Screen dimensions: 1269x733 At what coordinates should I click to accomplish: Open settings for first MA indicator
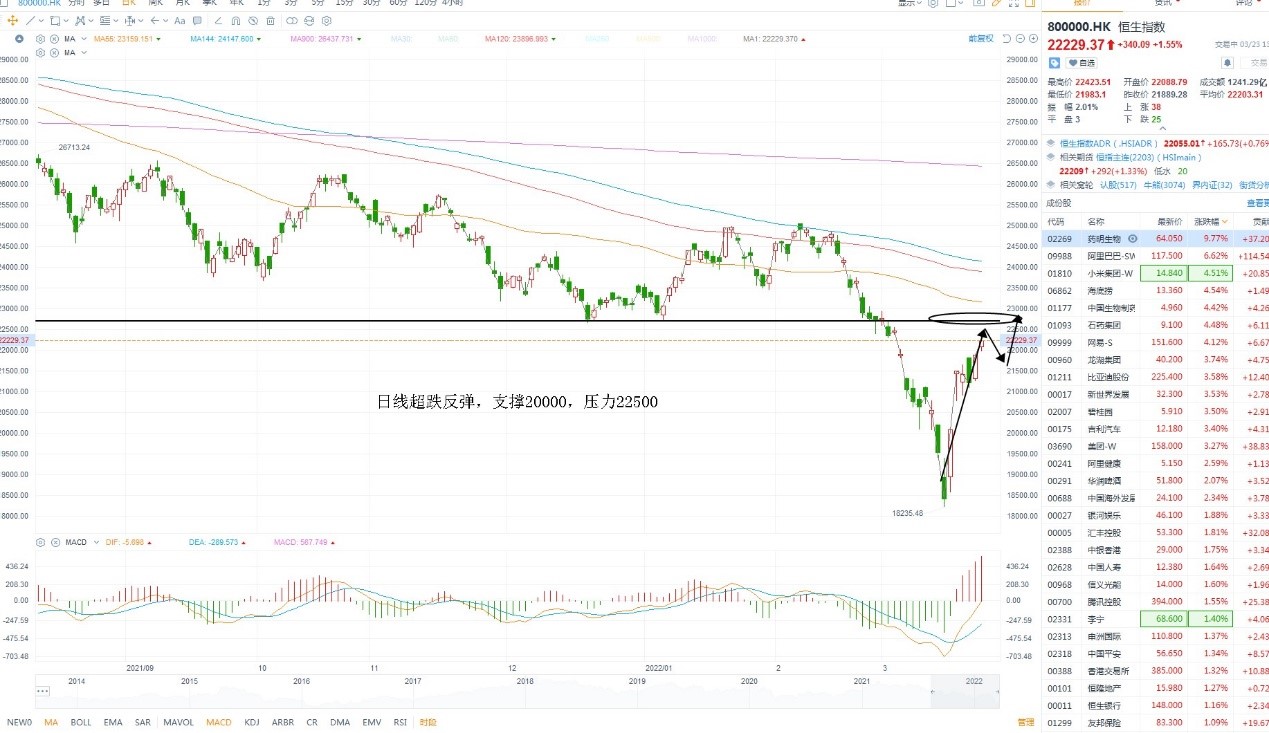click(x=40, y=39)
